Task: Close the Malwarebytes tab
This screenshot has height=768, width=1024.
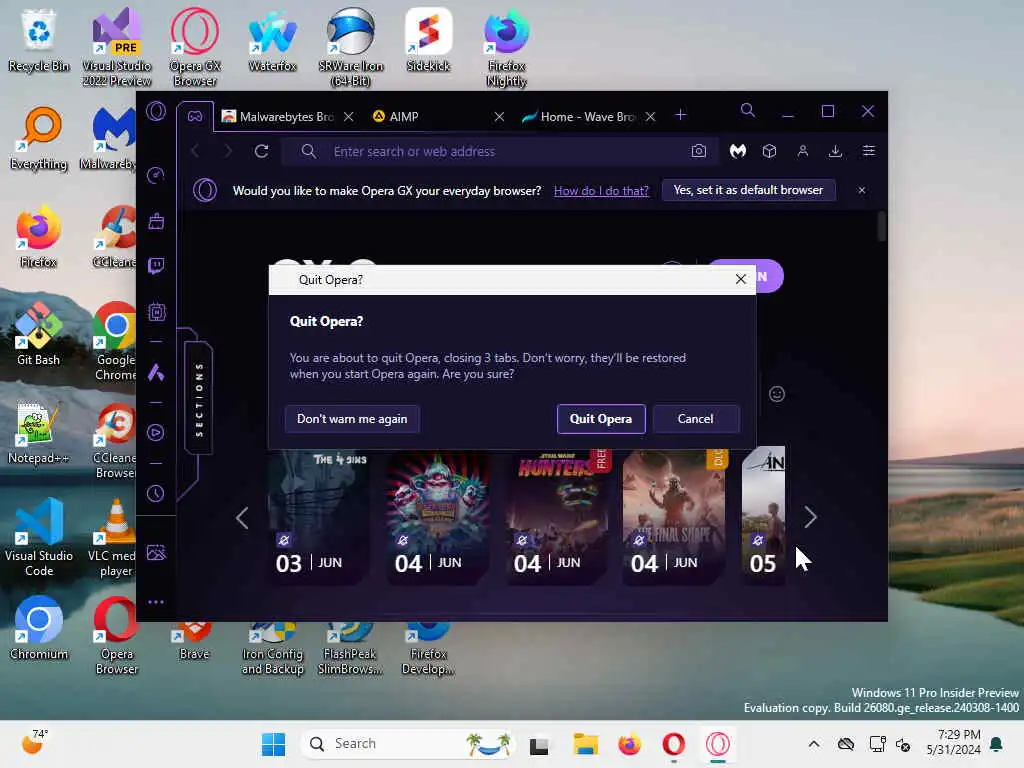Action: 349,116
